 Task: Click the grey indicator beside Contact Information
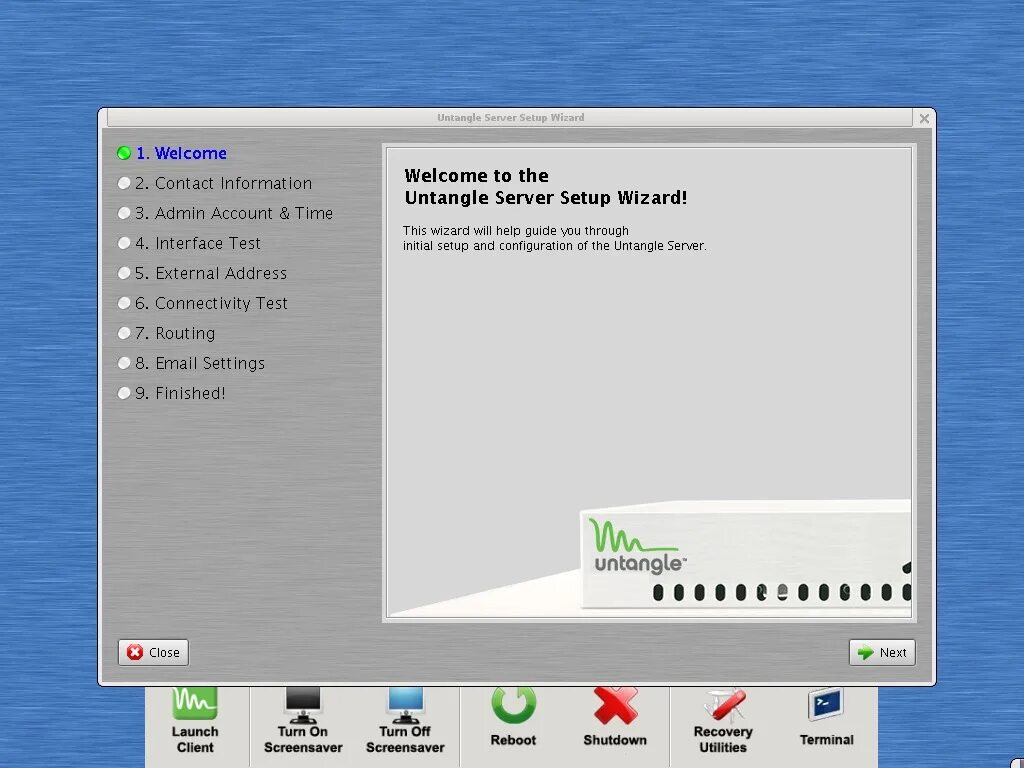tap(124, 184)
